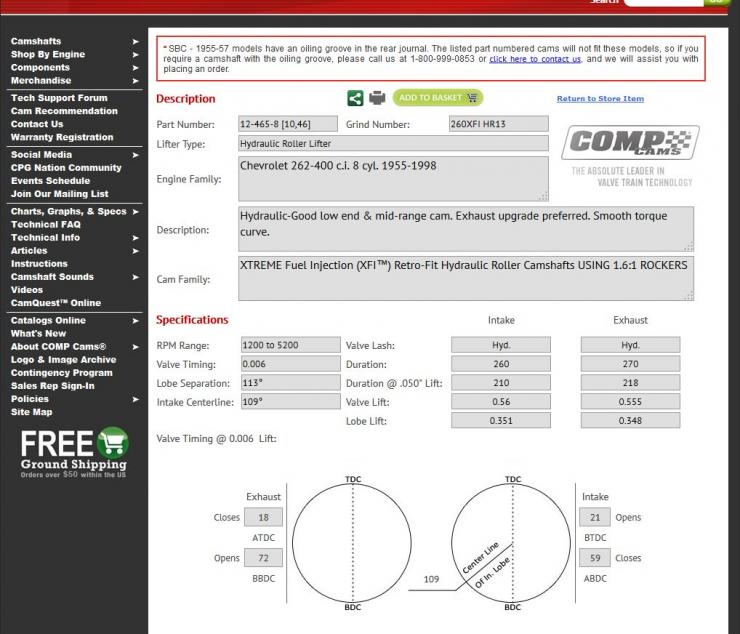The image size is (740, 634).
Task: Click the Intake Centerline field
Action: [291, 402]
